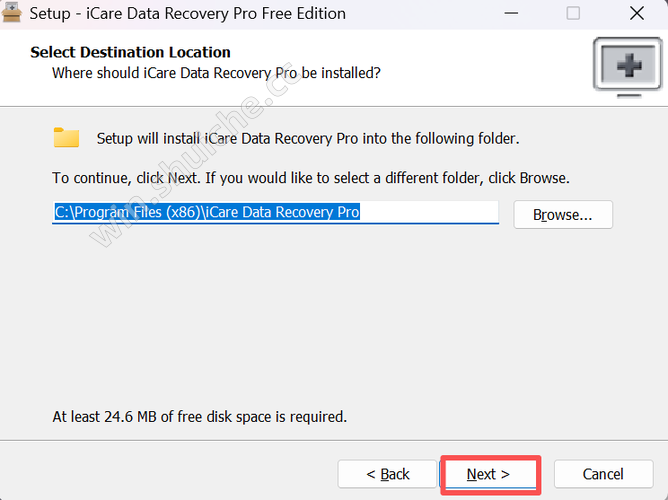Cancel the installation
668x500 pixels.
pos(603,473)
